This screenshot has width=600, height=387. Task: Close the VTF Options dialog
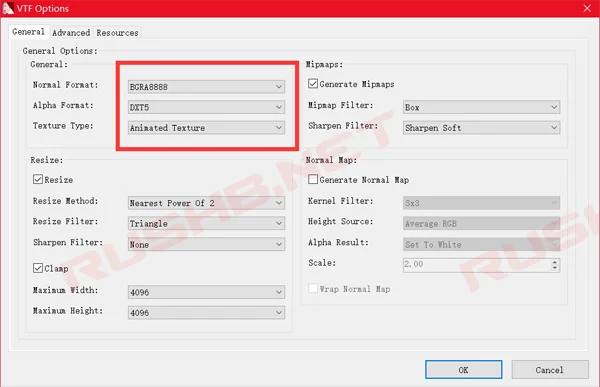click(587, 8)
